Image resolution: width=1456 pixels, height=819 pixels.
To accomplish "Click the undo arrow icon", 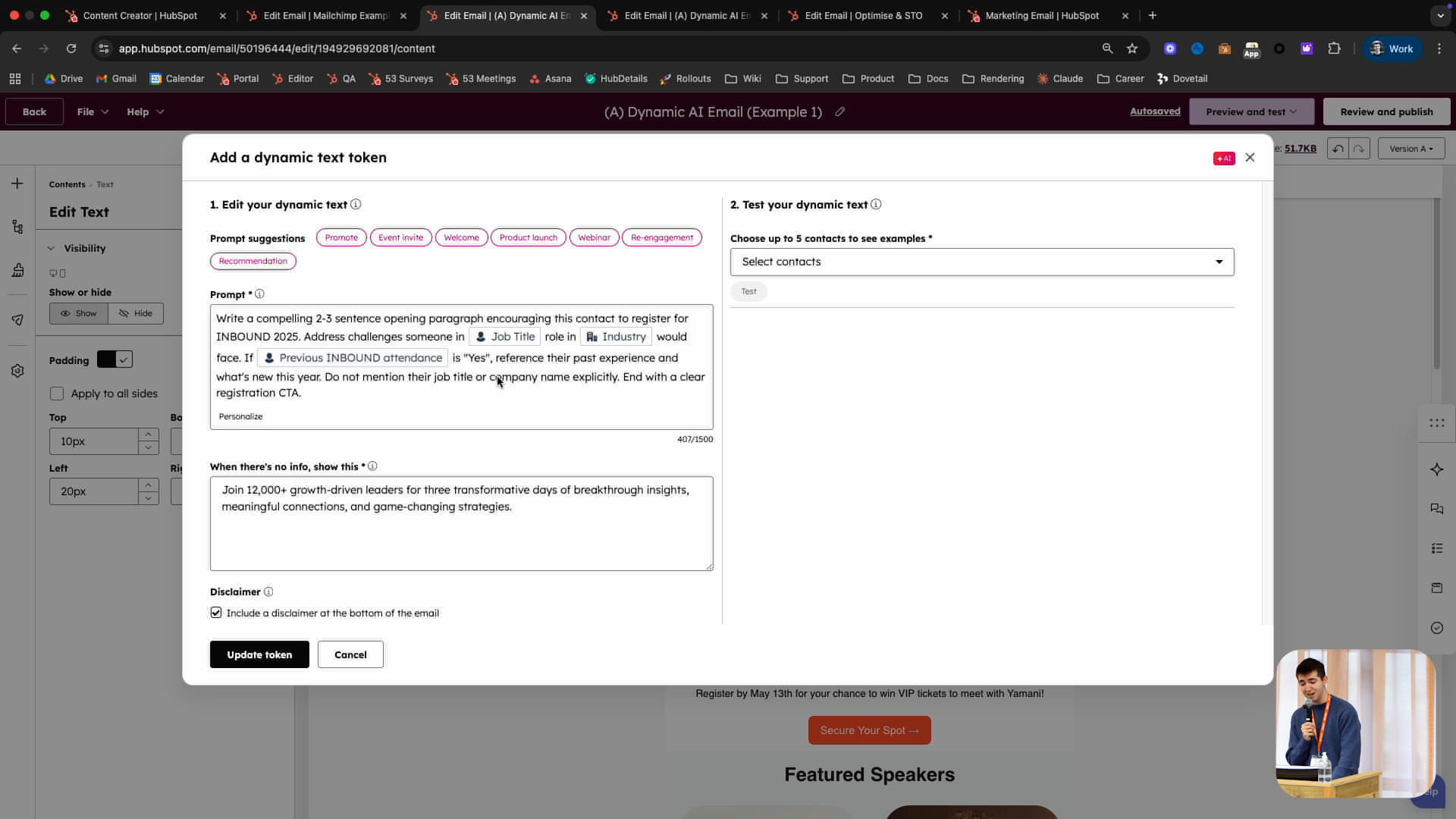I will 1338,149.
